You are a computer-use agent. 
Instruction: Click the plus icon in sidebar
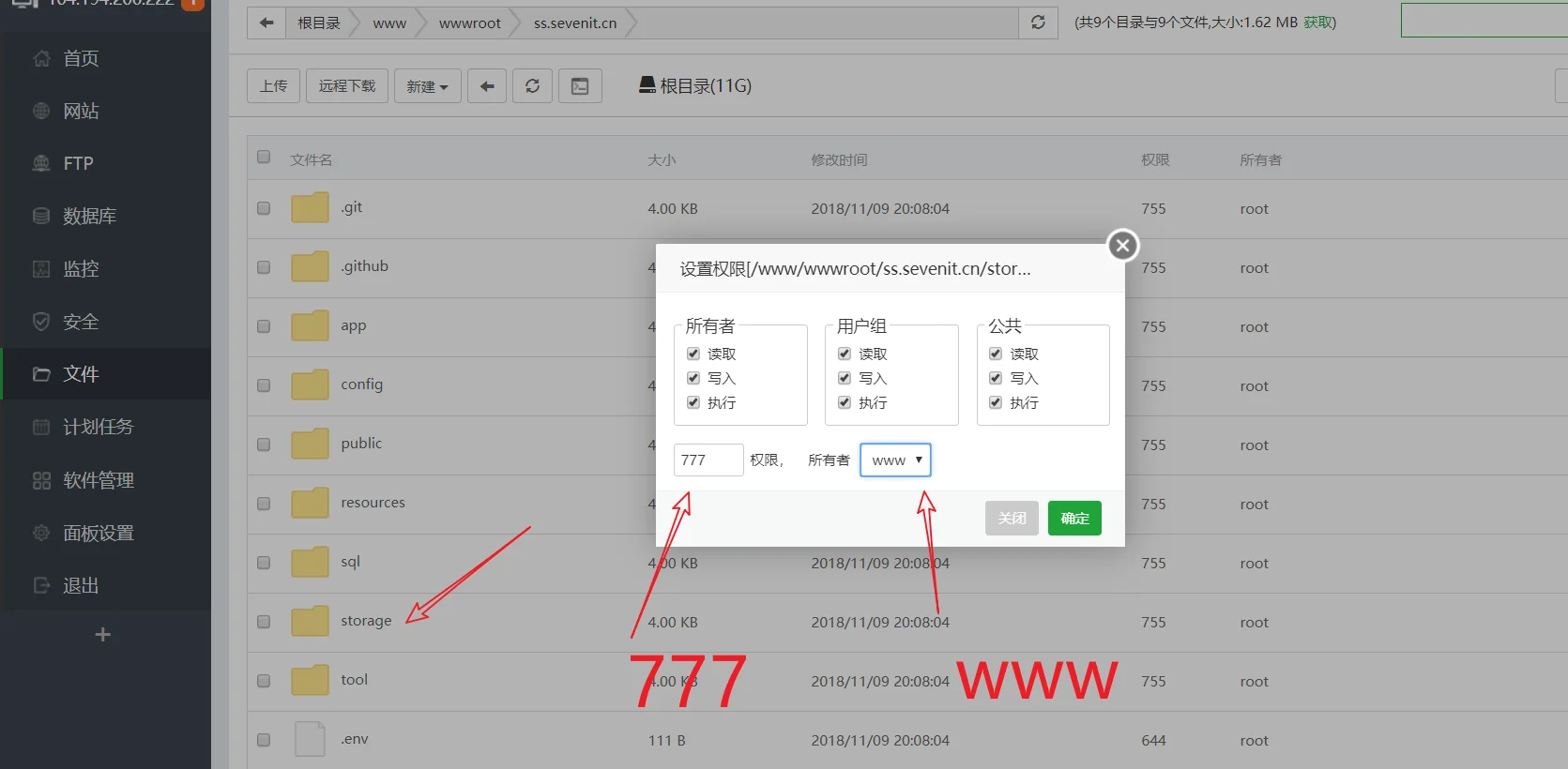(103, 635)
